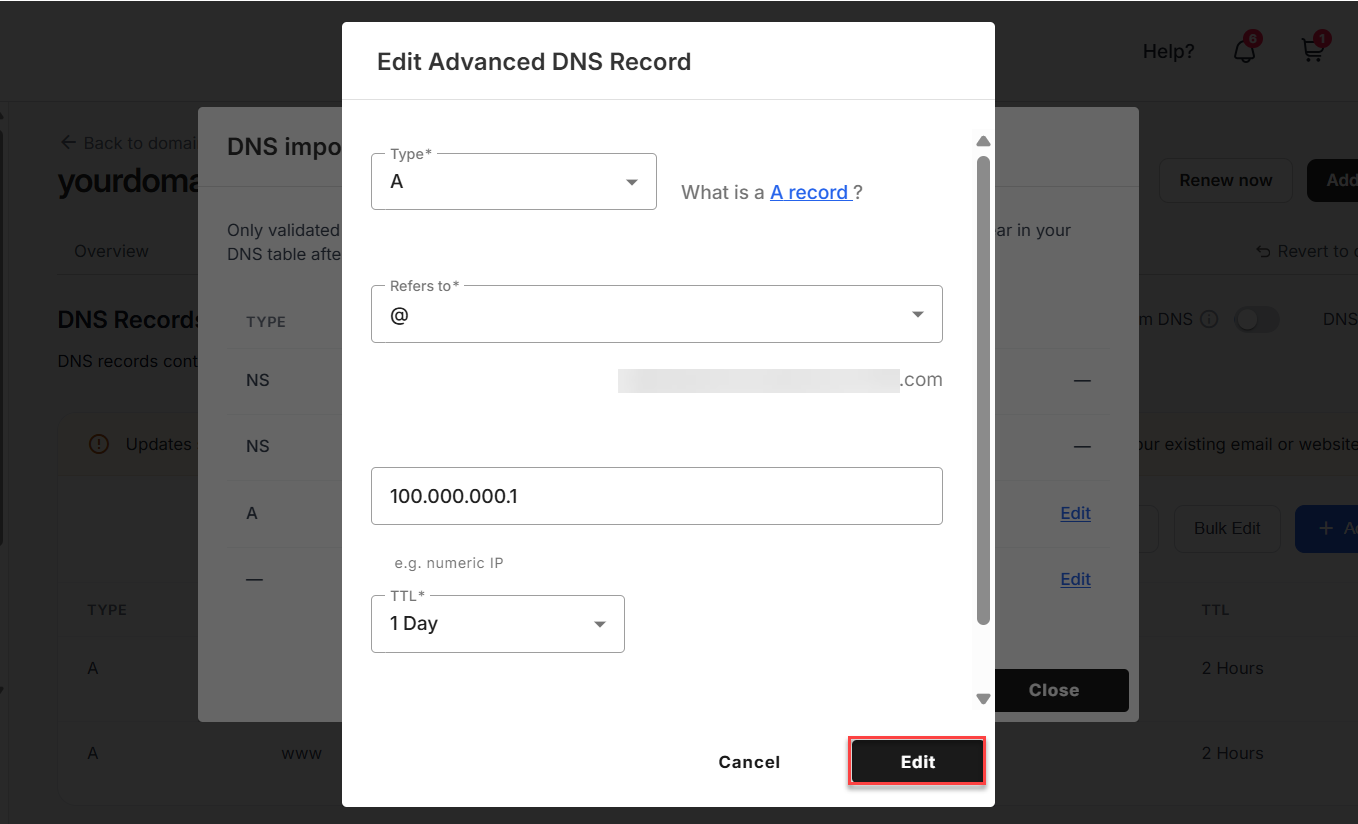Open the A record help link
Screen dimensions: 1358x824
pyautogui.click(x=810, y=192)
